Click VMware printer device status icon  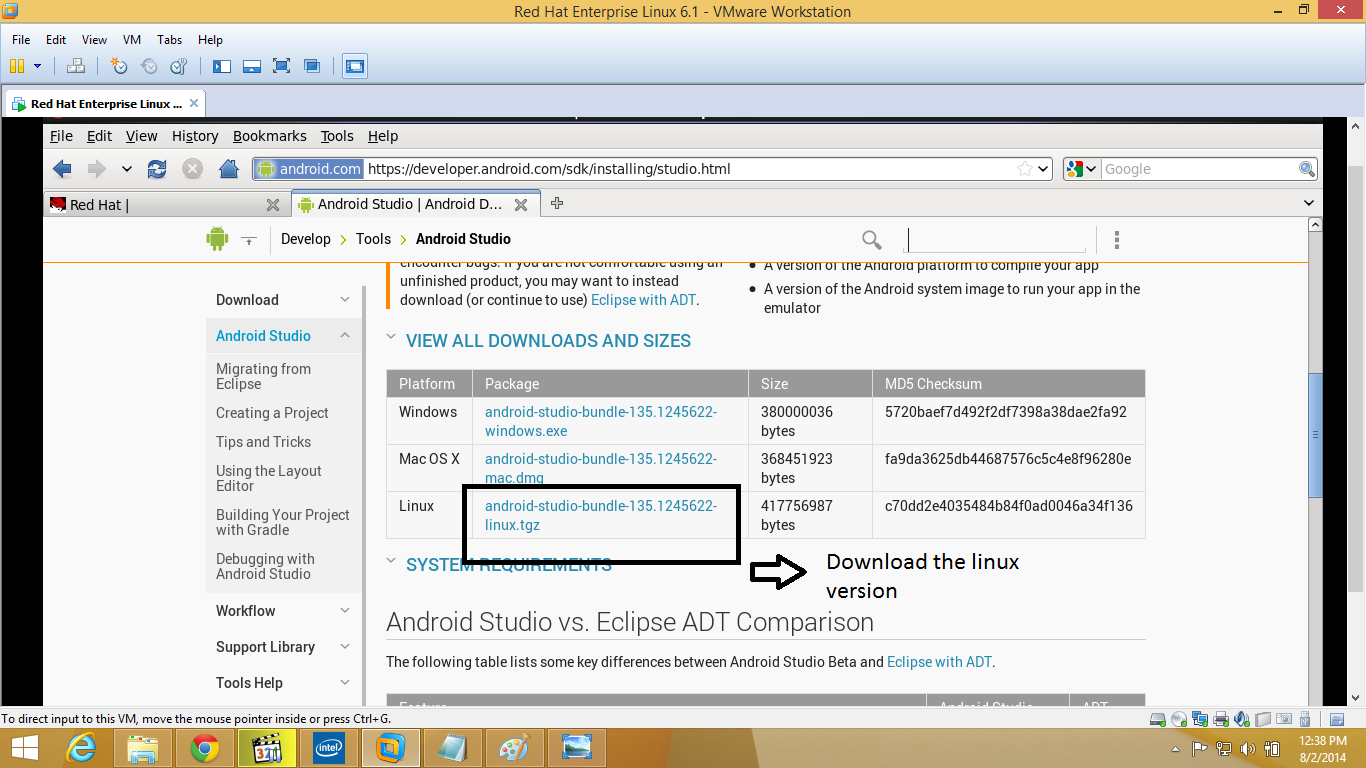1220,719
